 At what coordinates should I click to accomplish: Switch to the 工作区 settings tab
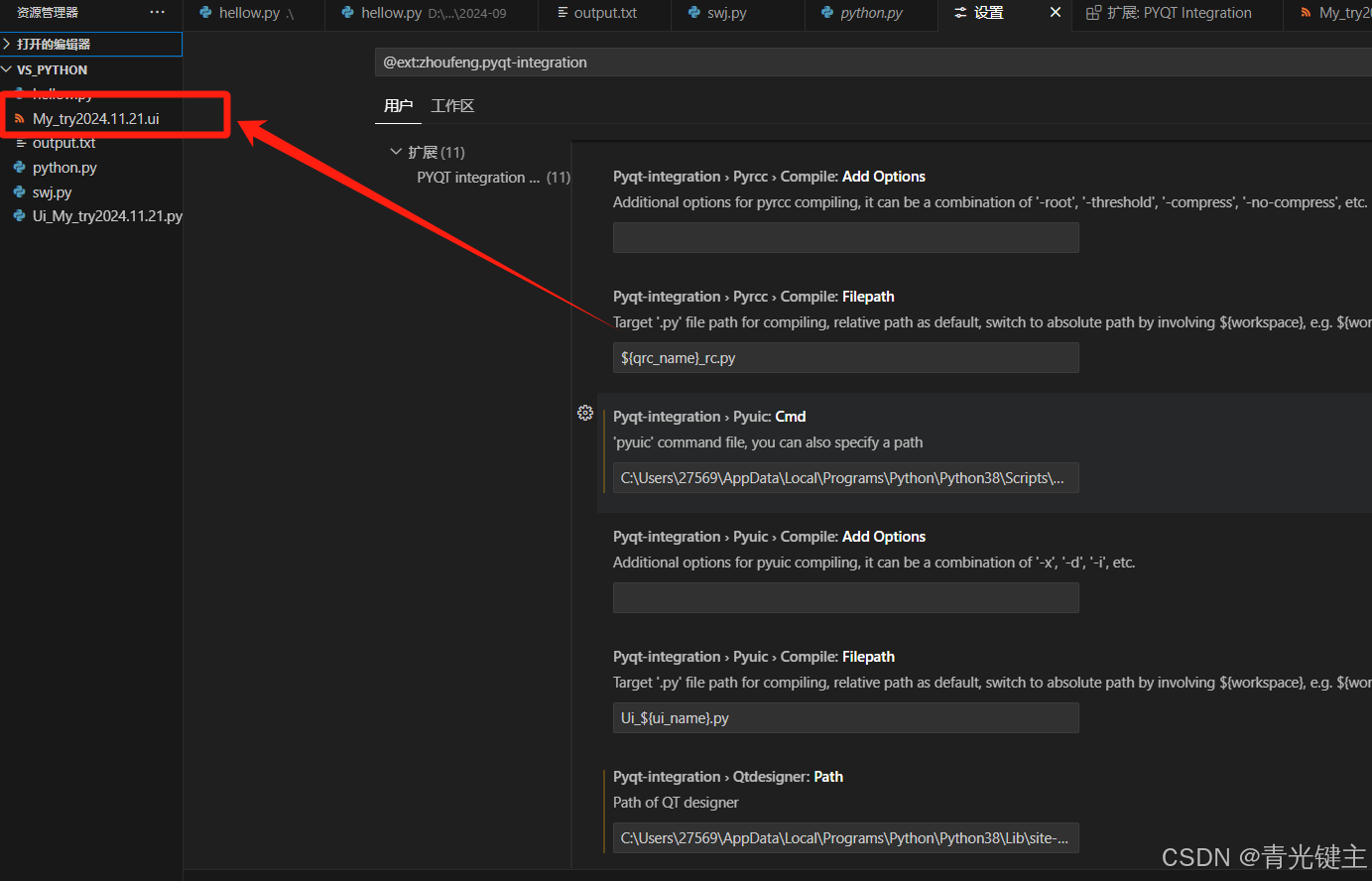[452, 105]
